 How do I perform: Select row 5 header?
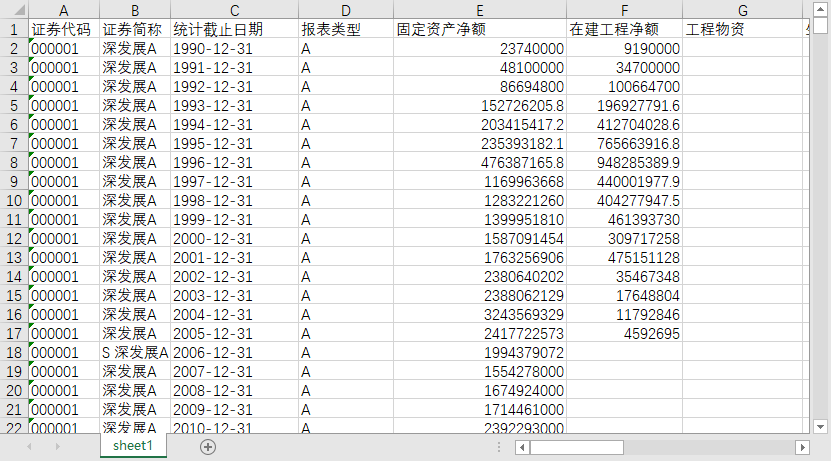tap(14, 105)
